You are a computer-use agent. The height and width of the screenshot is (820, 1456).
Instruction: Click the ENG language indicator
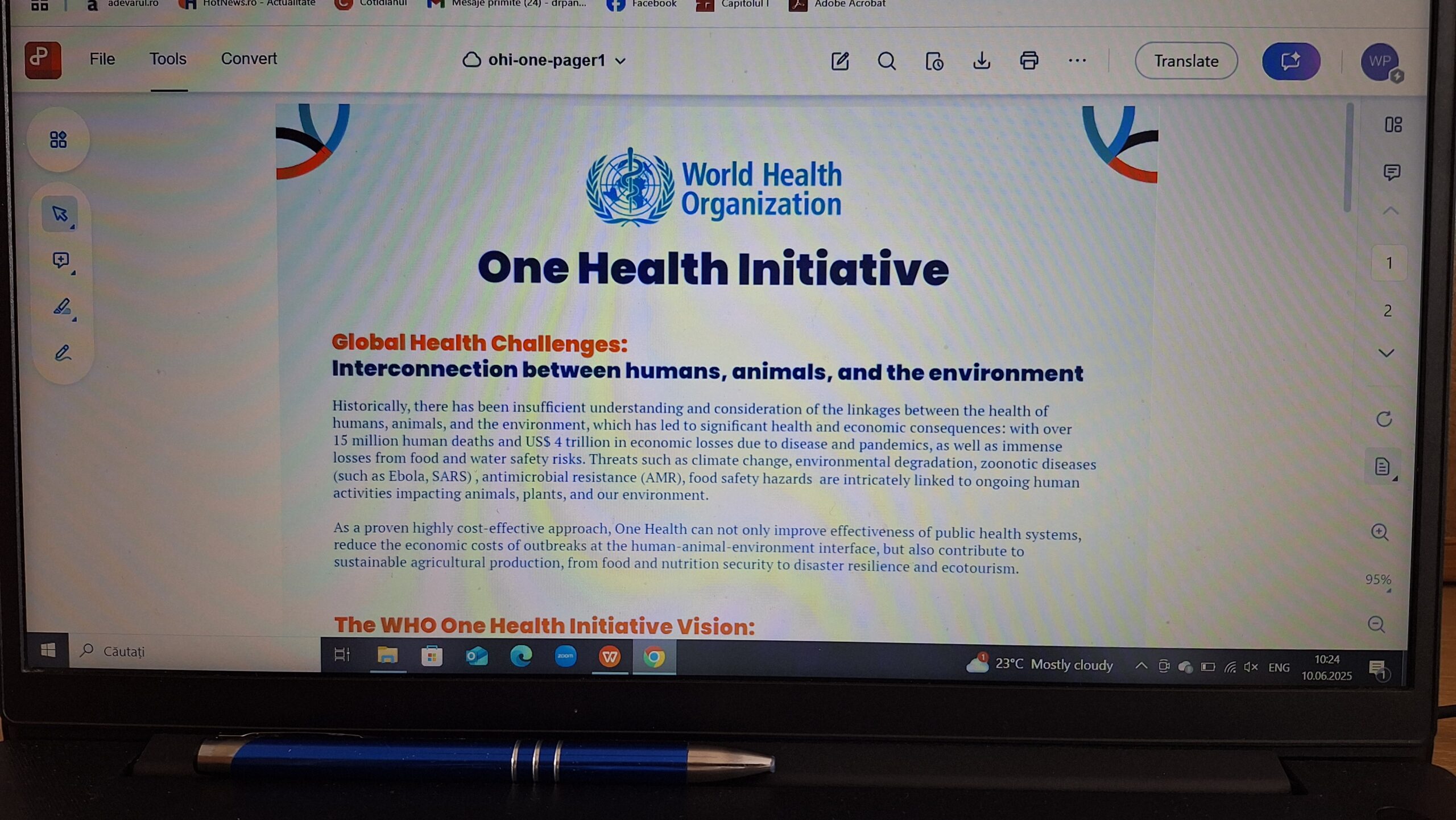1279,667
